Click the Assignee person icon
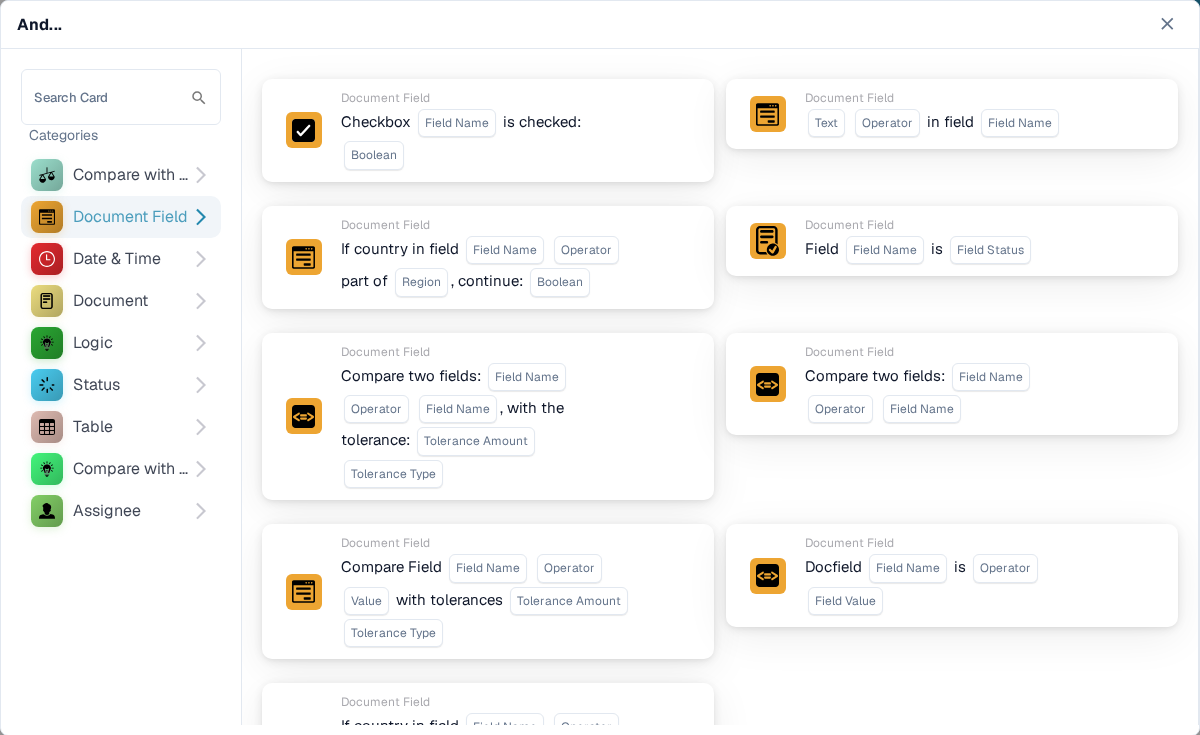Image resolution: width=1200 pixels, height=735 pixels. click(47, 511)
